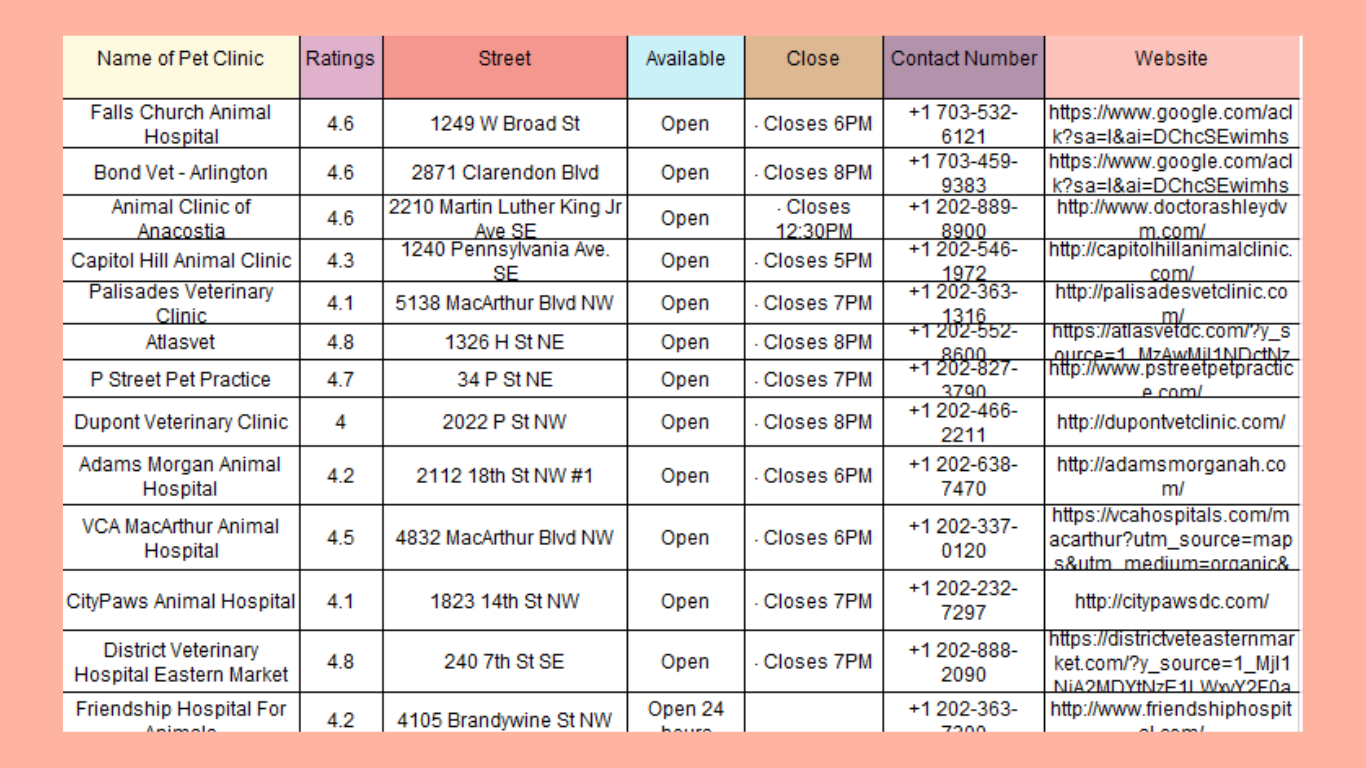The height and width of the screenshot is (768, 1366).
Task: Select the "Falls Church Animal Hospital" cell
Action: 181,124
